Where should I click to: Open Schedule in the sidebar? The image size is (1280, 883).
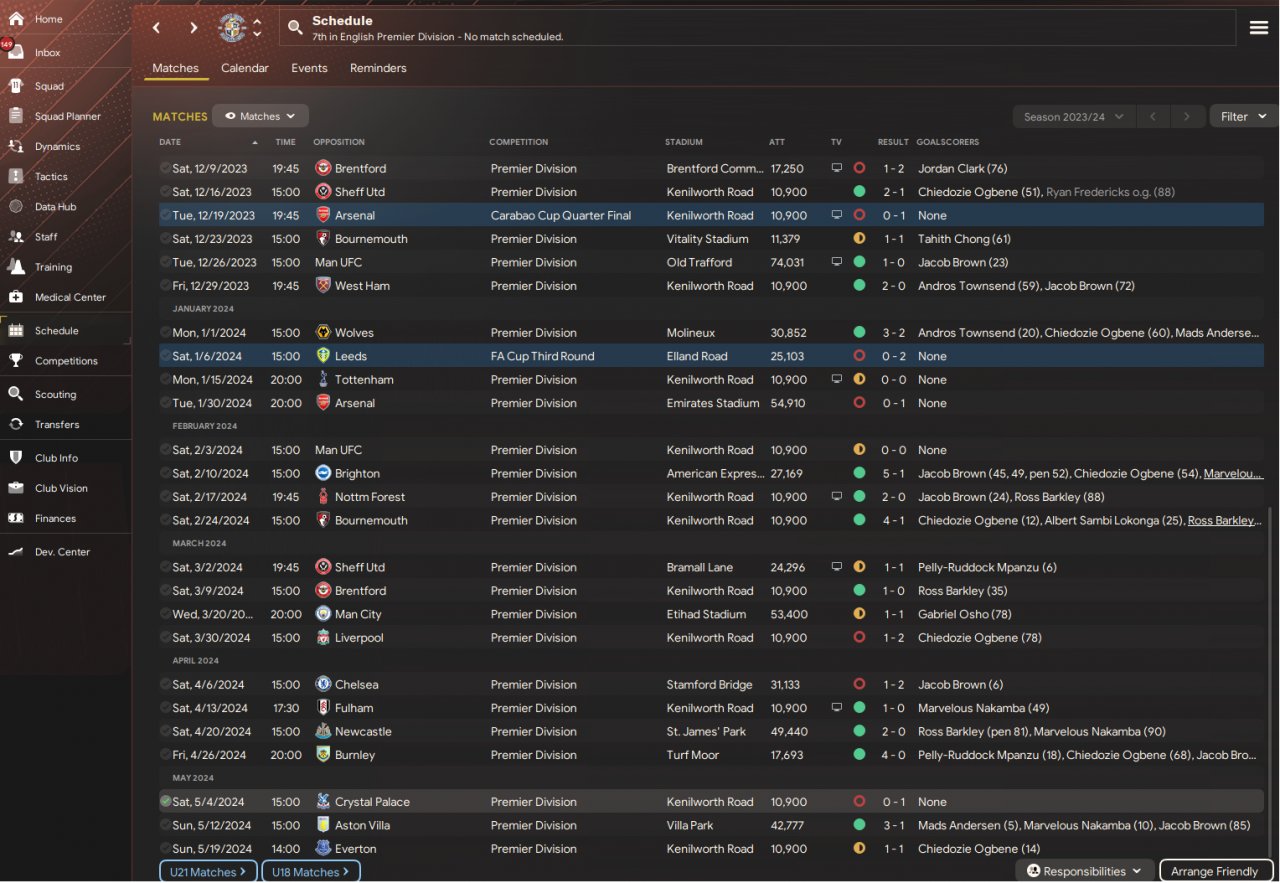pyautogui.click(x=66, y=331)
